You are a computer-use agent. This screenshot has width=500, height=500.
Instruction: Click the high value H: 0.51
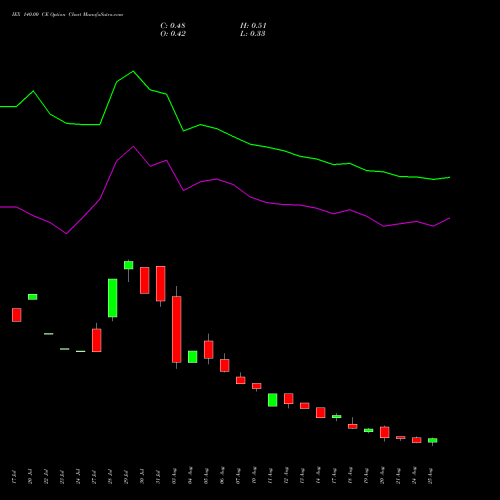tap(253, 26)
